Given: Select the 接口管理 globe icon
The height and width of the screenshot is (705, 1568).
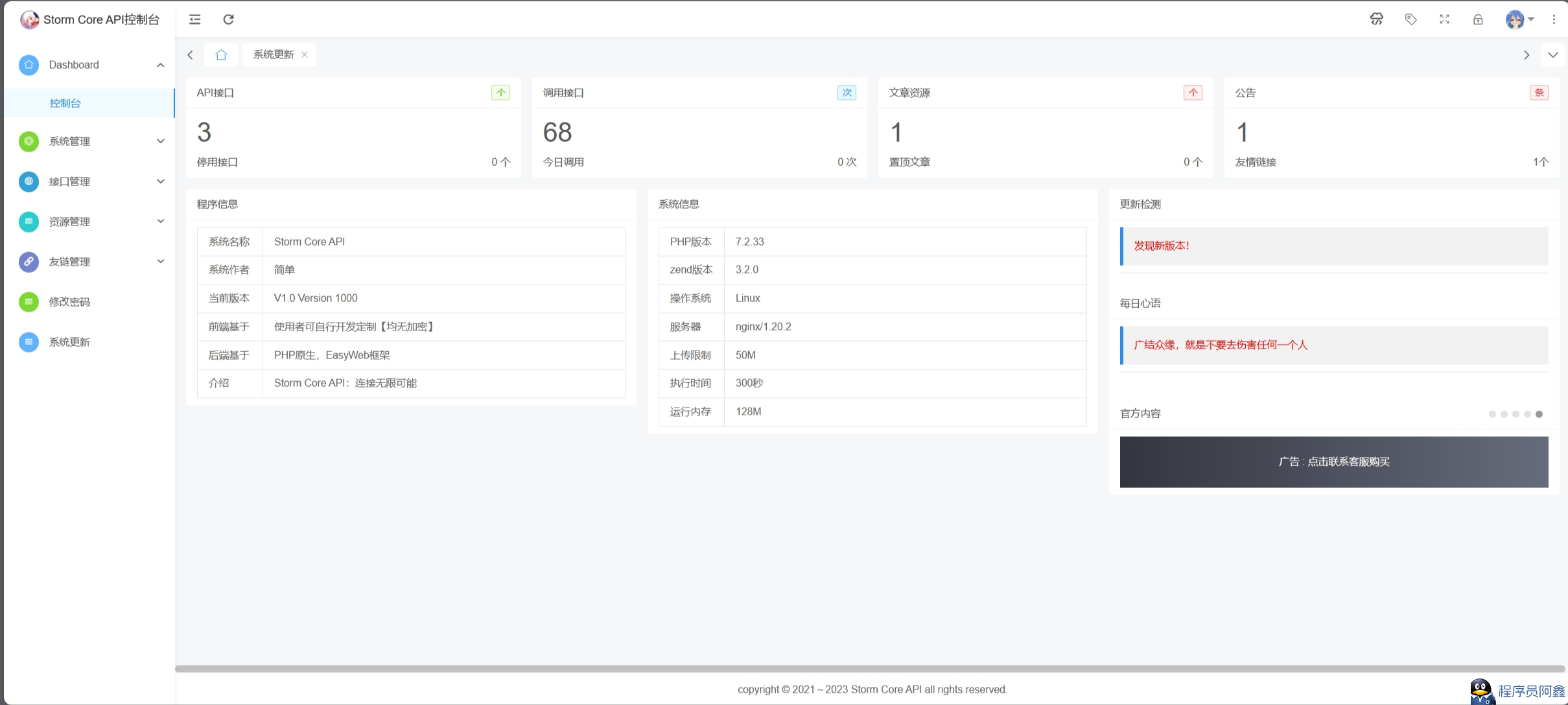Looking at the screenshot, I should [28, 181].
